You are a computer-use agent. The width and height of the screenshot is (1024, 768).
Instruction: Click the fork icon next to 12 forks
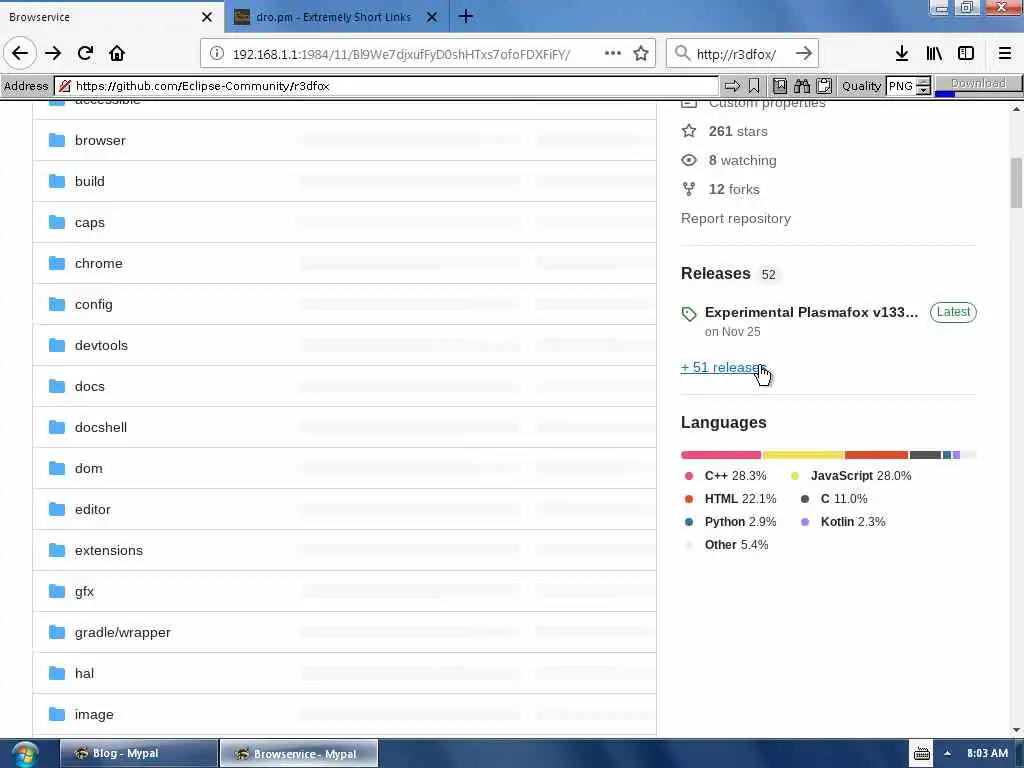click(x=689, y=189)
